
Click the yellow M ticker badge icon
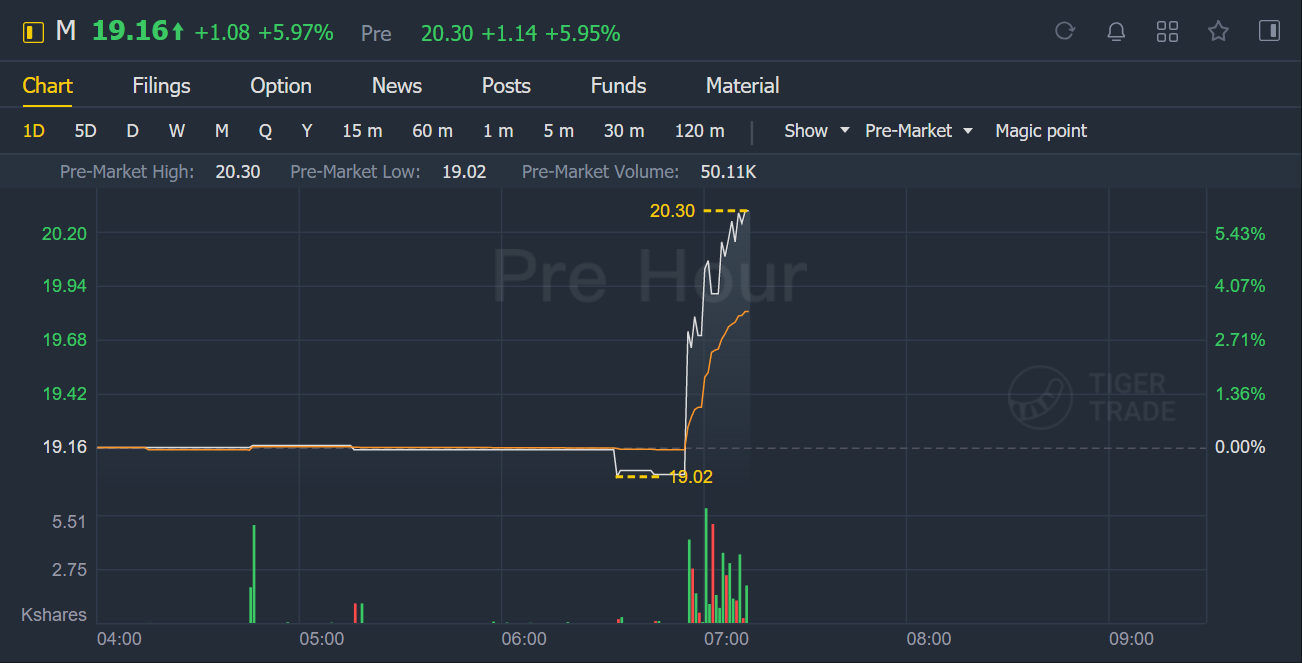pyautogui.click(x=33, y=32)
